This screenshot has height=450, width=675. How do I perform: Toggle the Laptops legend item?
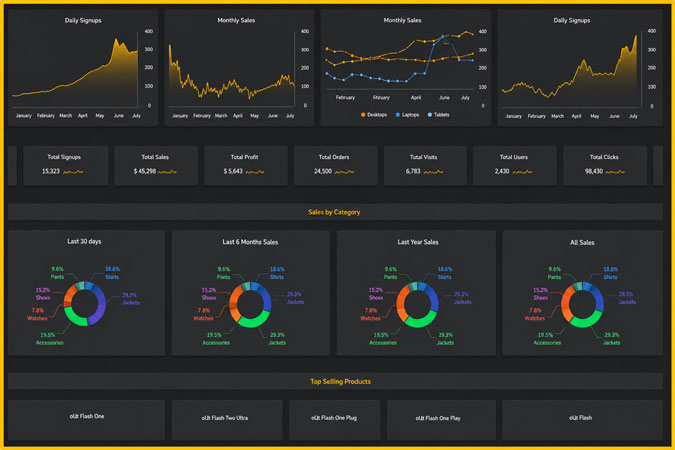click(407, 115)
